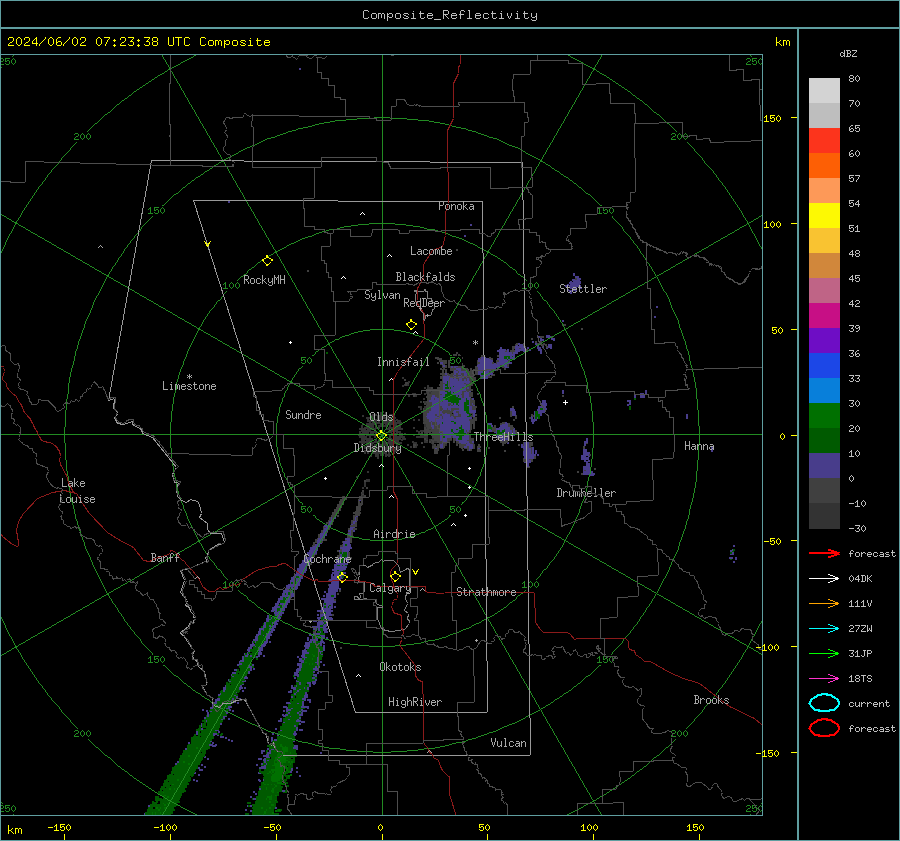Select the green 20-30 dBZ swatch
The height and width of the screenshot is (841, 900).
coord(824,415)
